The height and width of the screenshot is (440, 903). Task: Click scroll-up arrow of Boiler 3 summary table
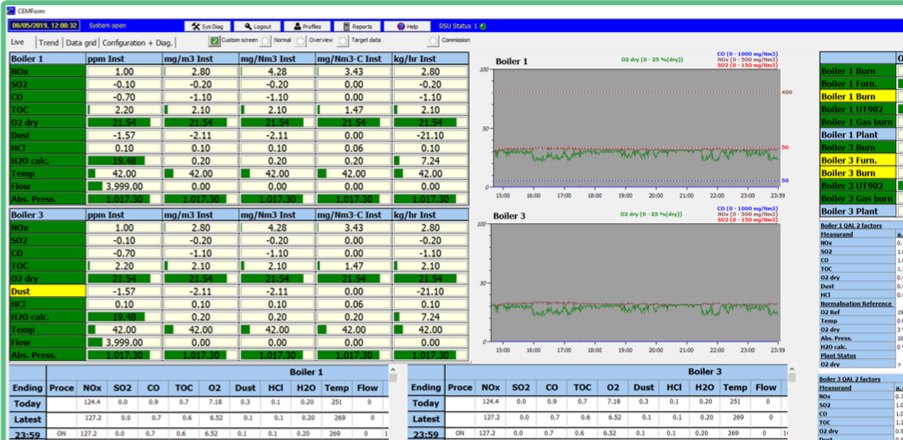(792, 369)
